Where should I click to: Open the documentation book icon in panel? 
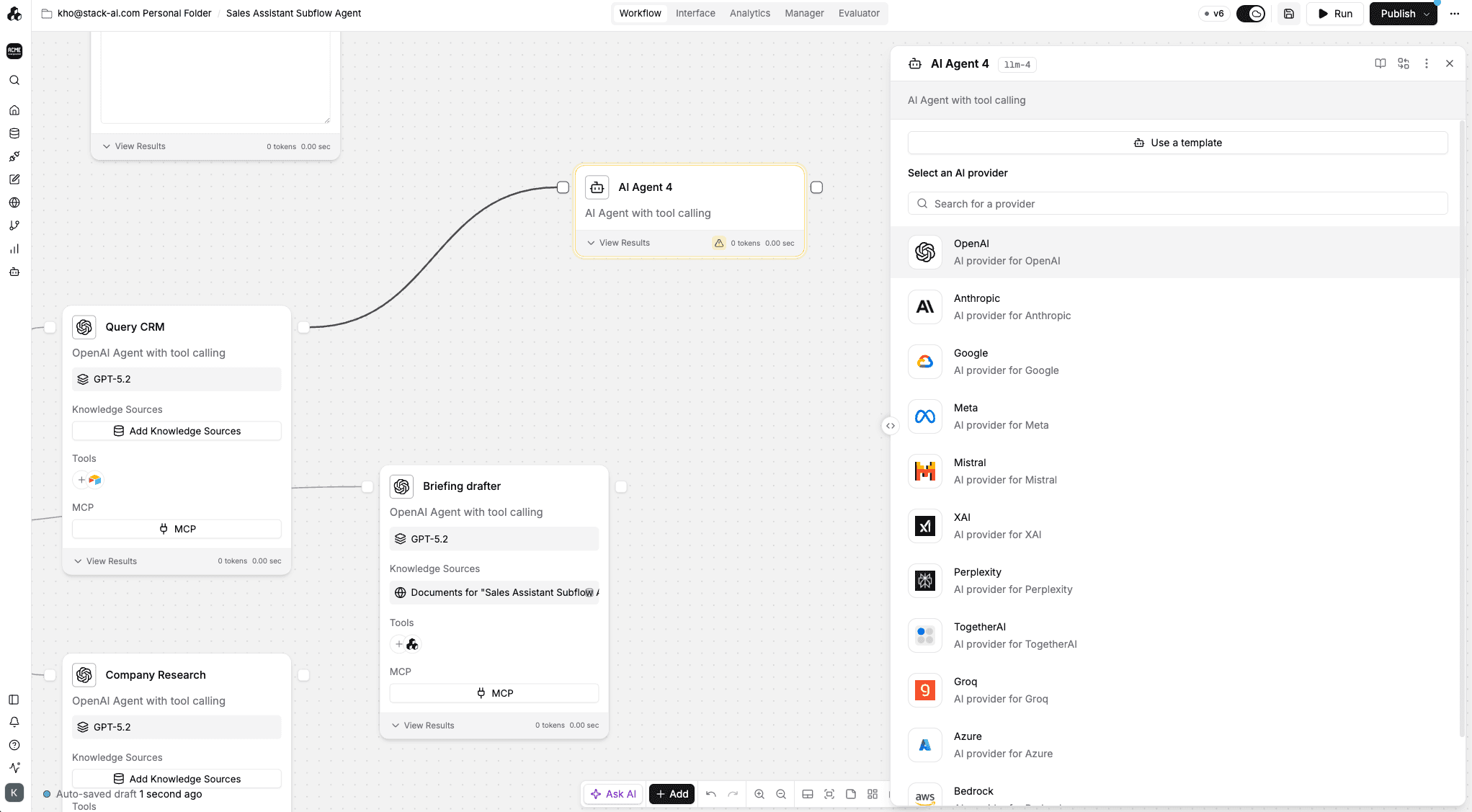[1380, 63]
